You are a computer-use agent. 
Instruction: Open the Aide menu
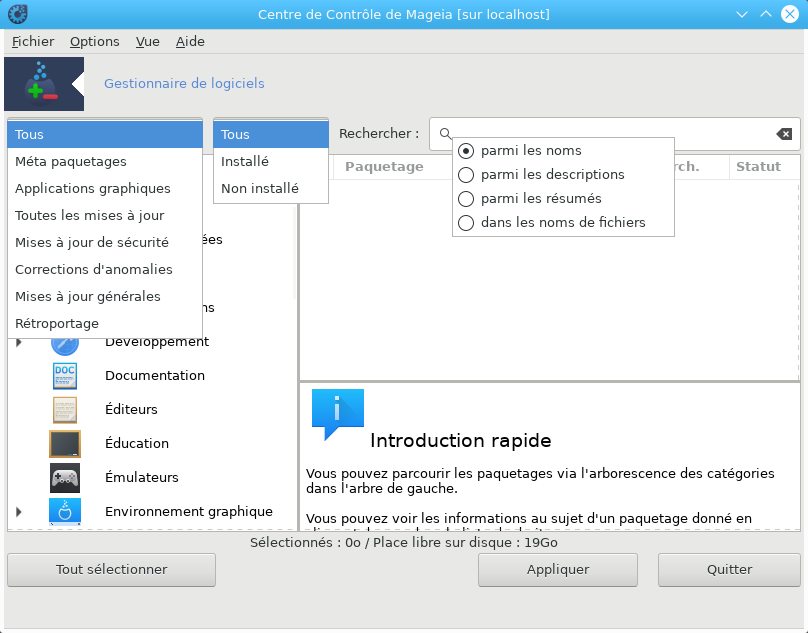tap(190, 41)
